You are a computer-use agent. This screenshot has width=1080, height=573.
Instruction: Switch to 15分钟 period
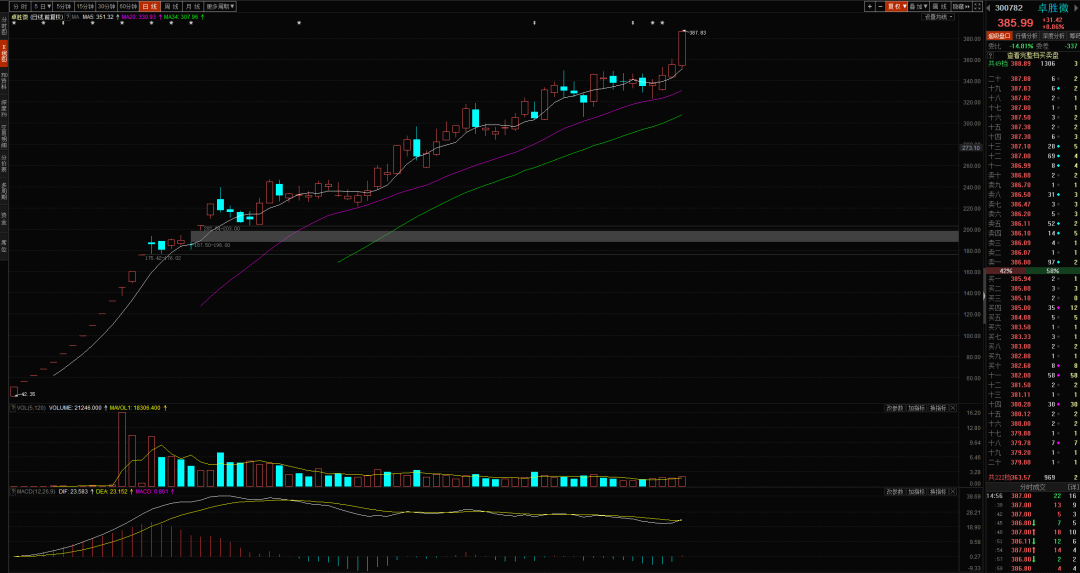coord(85,6)
